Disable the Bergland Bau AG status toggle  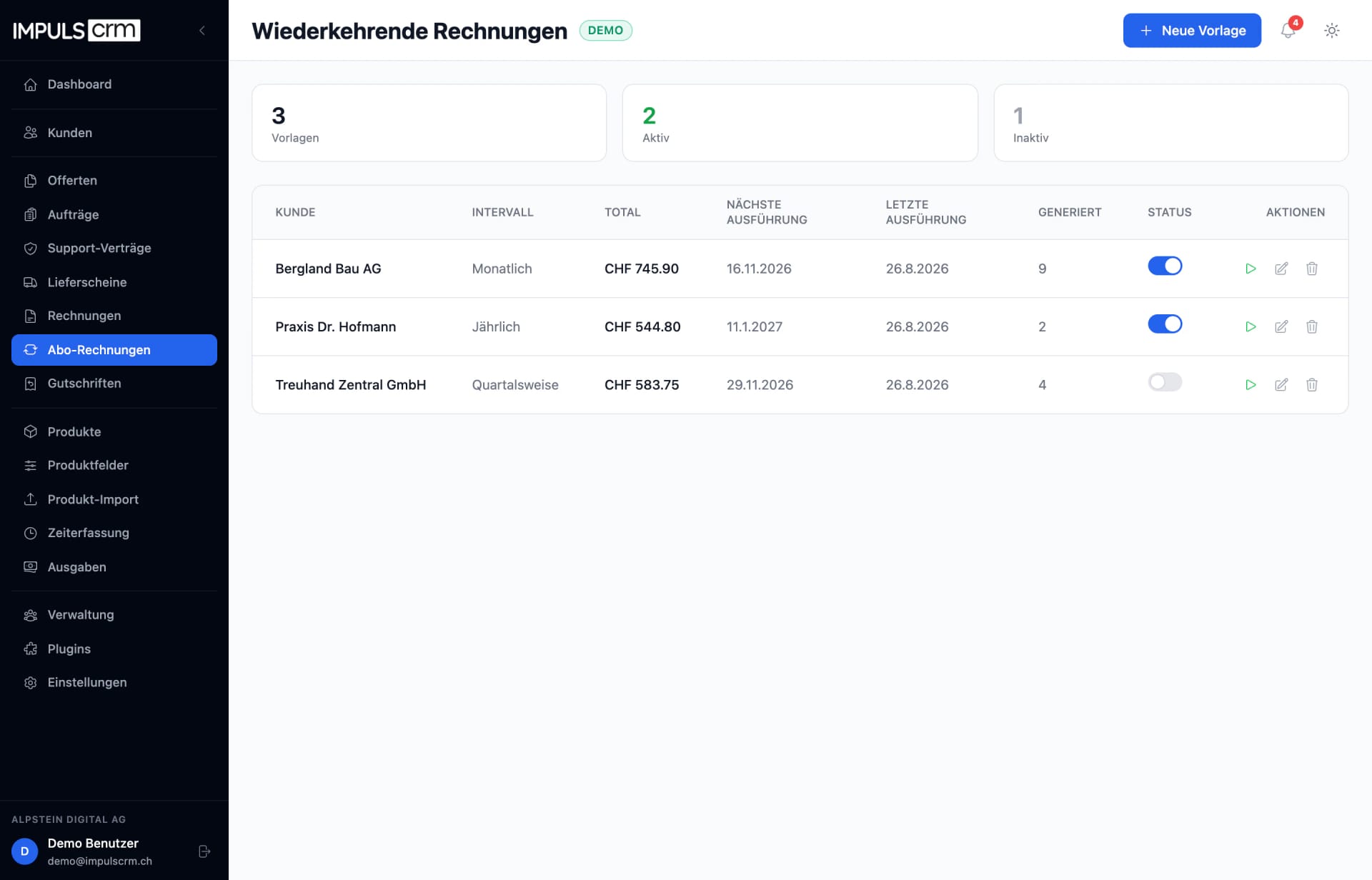[x=1165, y=266]
